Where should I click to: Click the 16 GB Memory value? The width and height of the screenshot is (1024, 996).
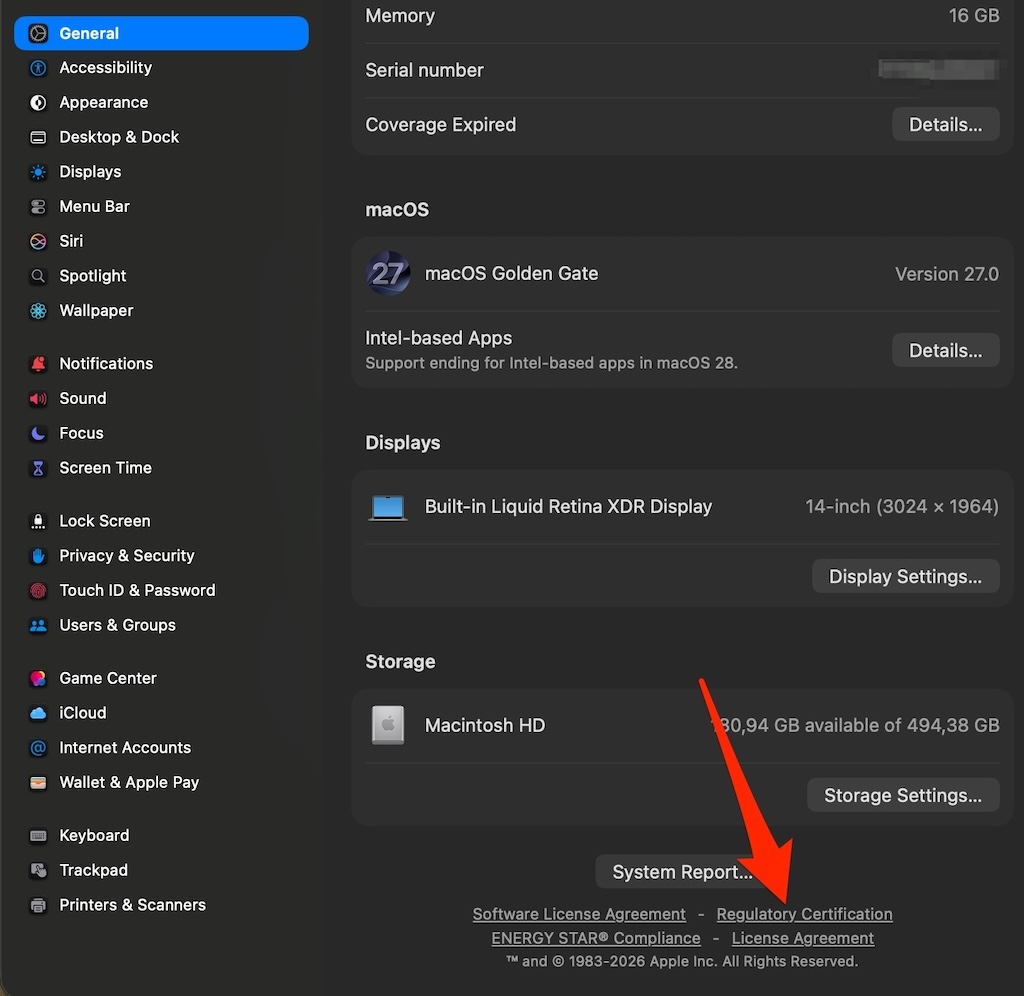click(973, 16)
